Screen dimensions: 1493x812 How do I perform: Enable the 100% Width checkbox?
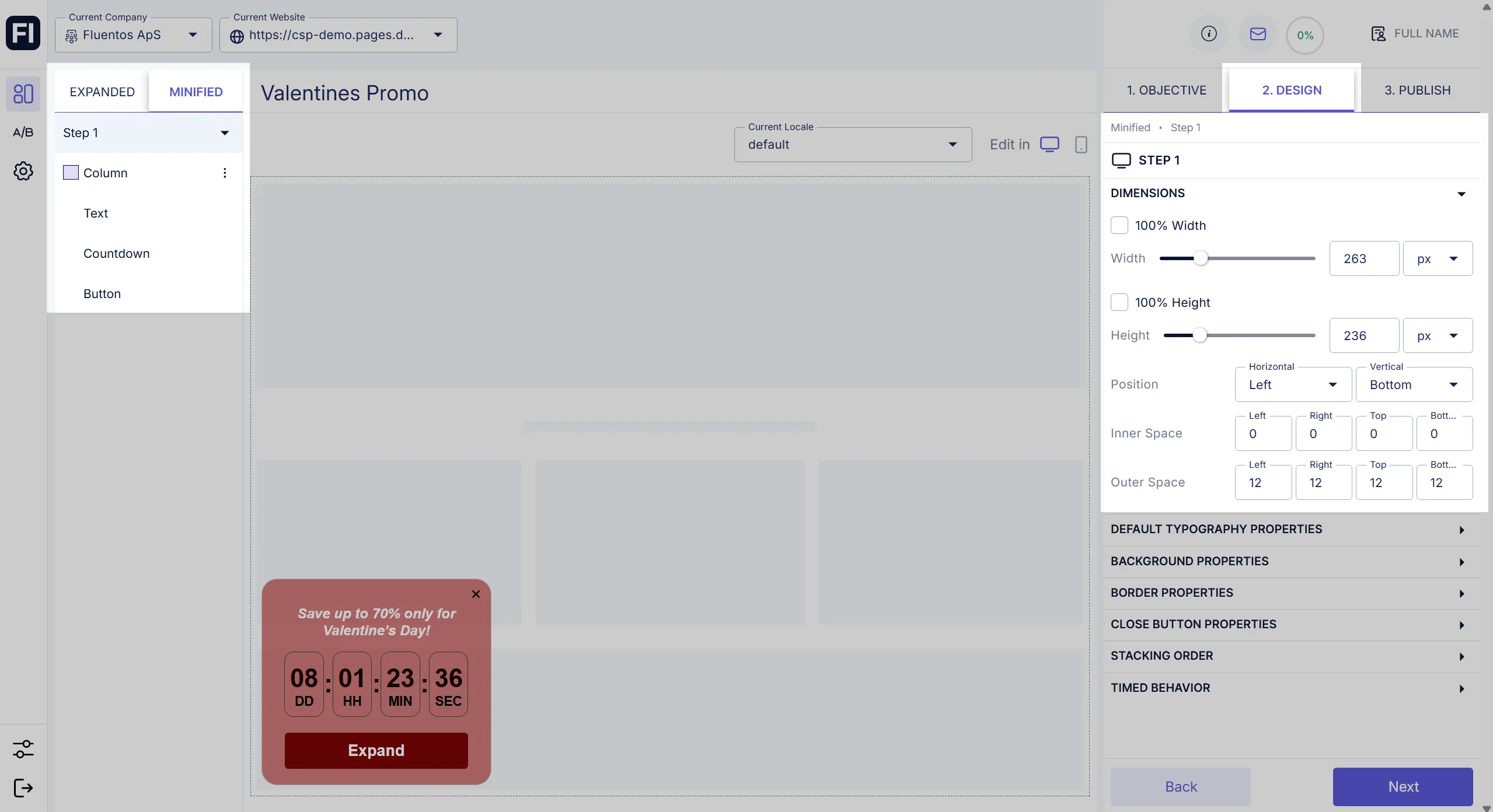(1119, 225)
